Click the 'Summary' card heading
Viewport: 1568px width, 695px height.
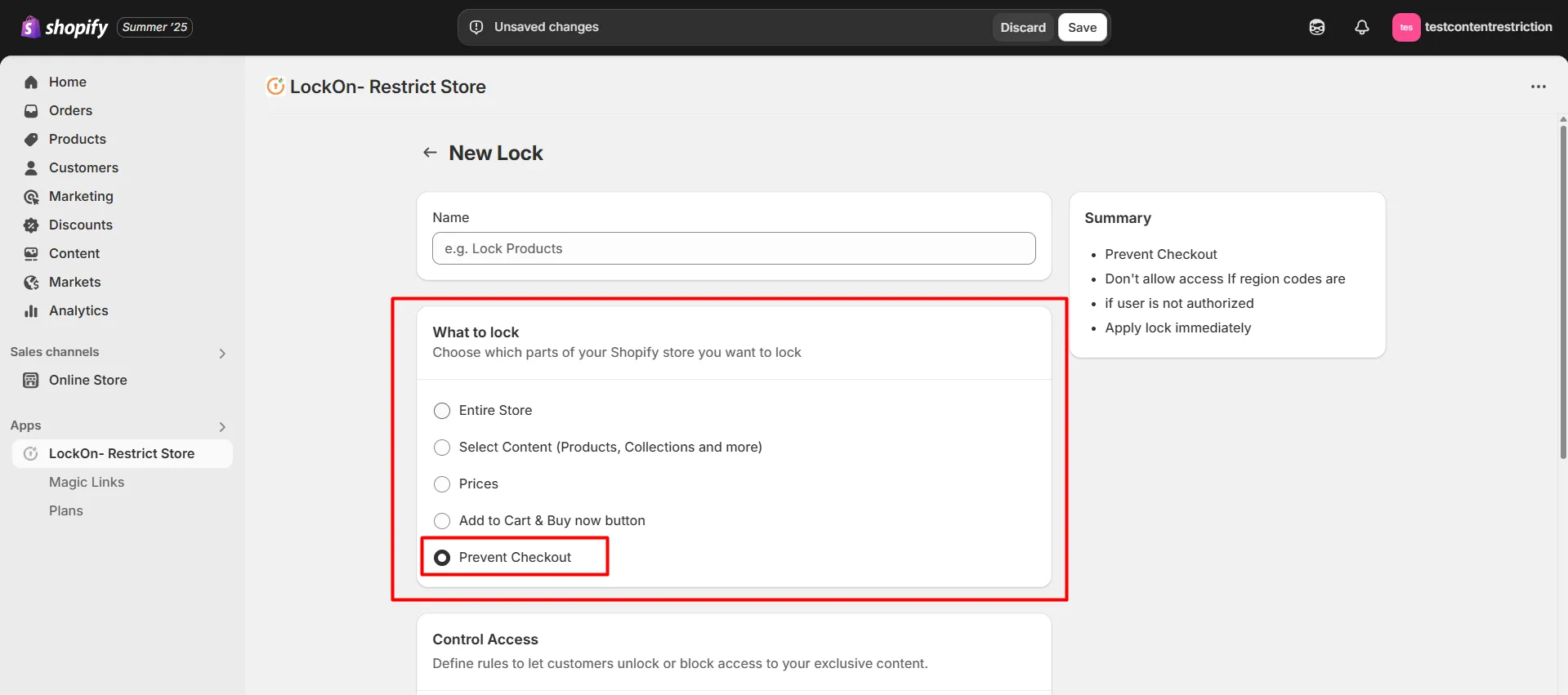pos(1118,218)
